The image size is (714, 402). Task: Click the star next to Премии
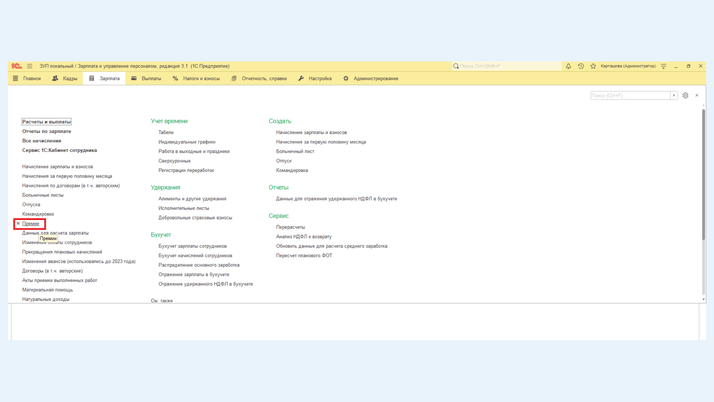pos(18,224)
